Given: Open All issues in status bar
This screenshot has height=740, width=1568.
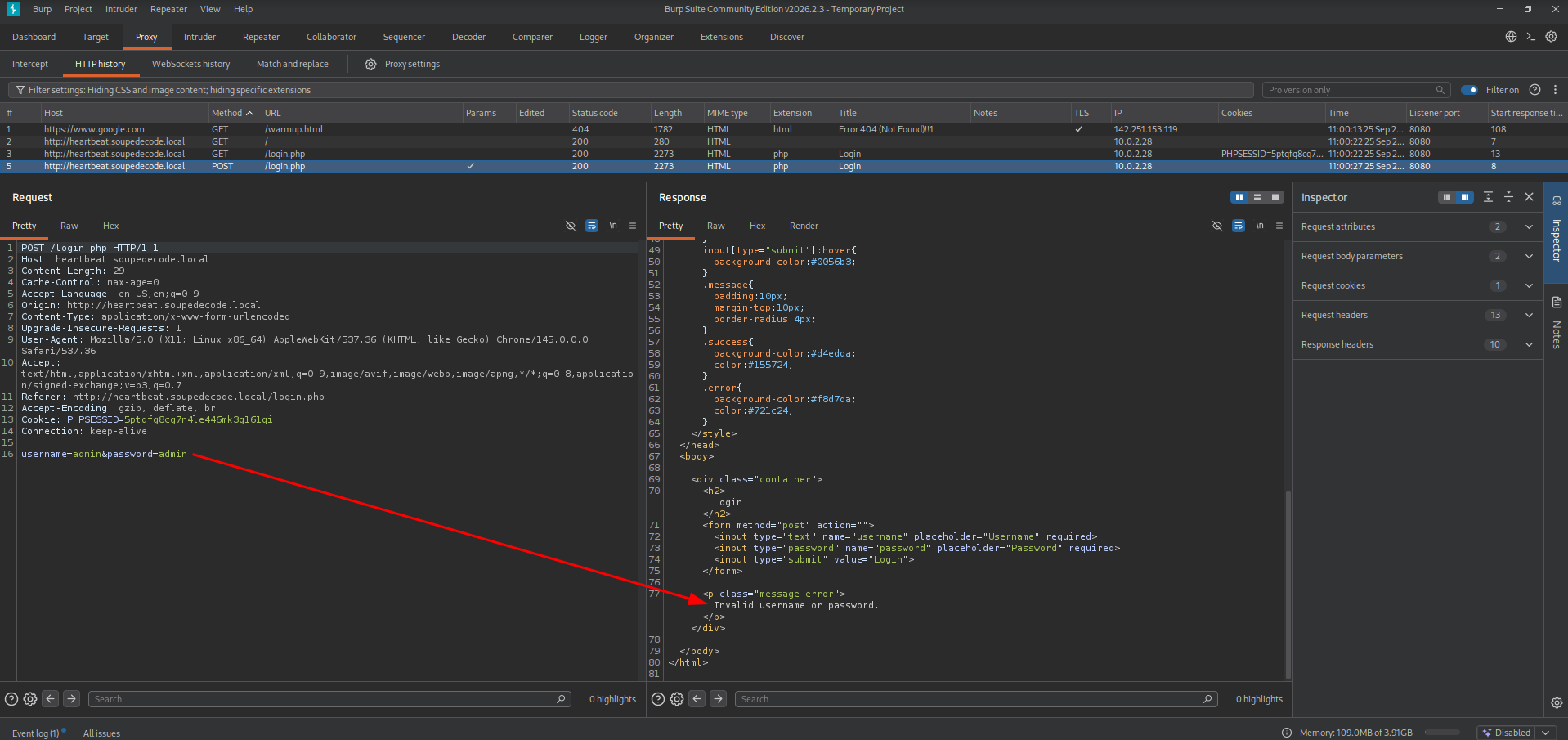Looking at the screenshot, I should [101, 733].
